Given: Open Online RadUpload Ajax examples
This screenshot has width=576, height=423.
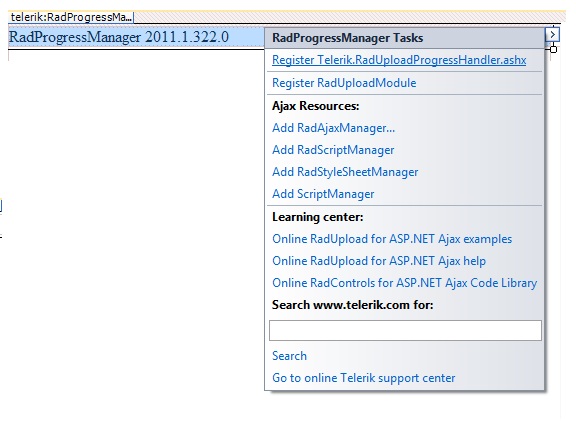Looking at the screenshot, I should [392, 239].
